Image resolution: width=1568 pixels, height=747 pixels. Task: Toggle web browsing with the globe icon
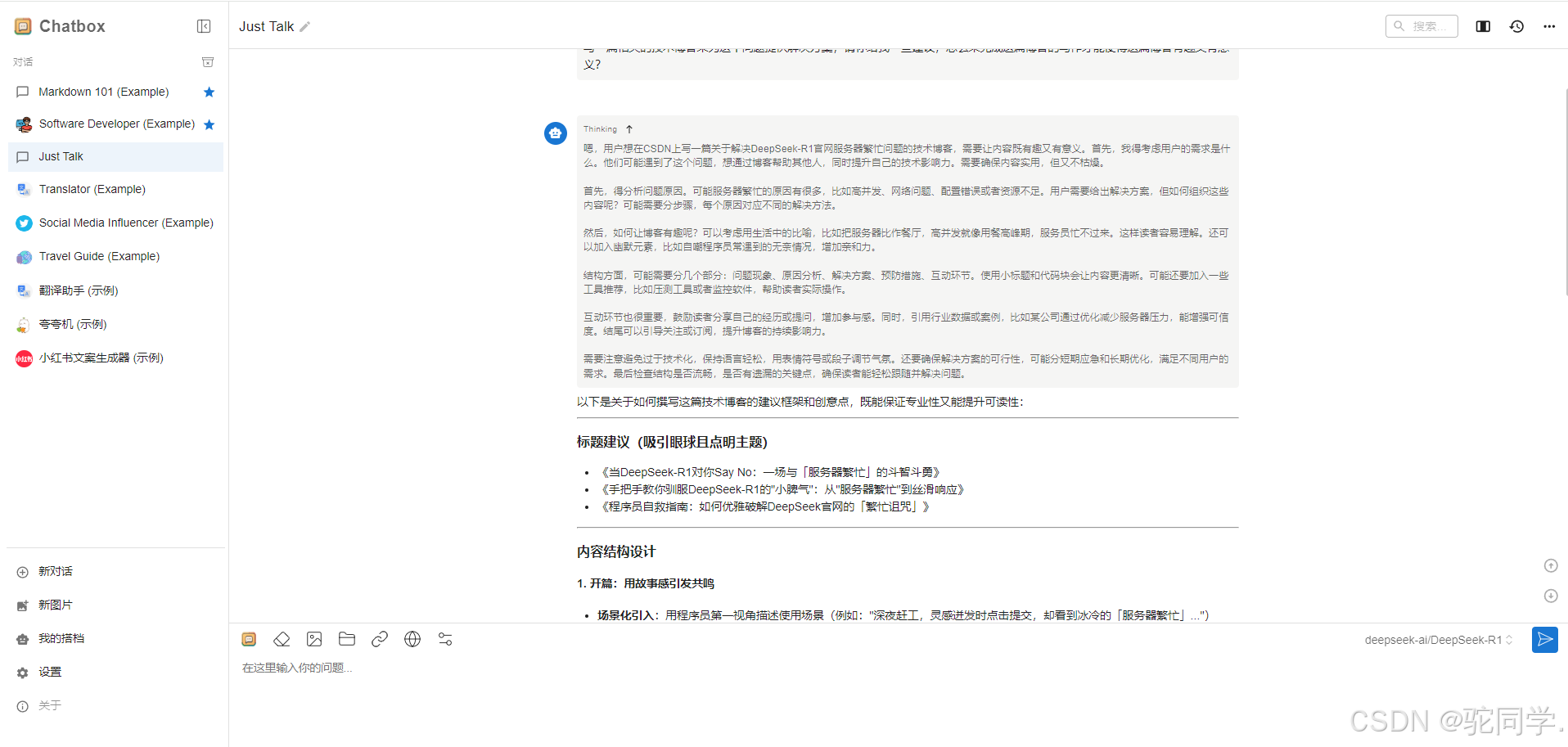pyautogui.click(x=412, y=639)
